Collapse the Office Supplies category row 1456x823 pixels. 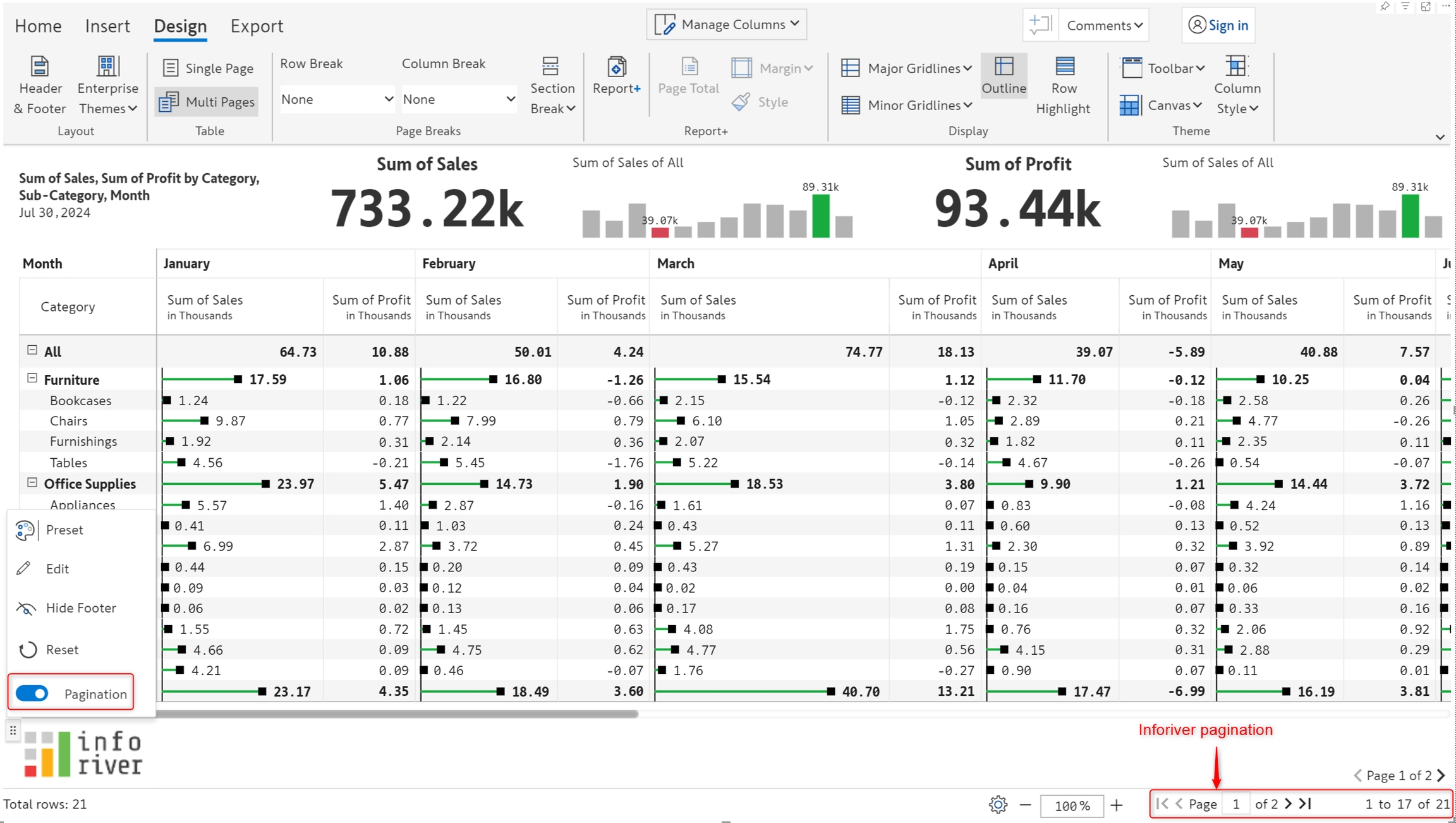[32, 483]
